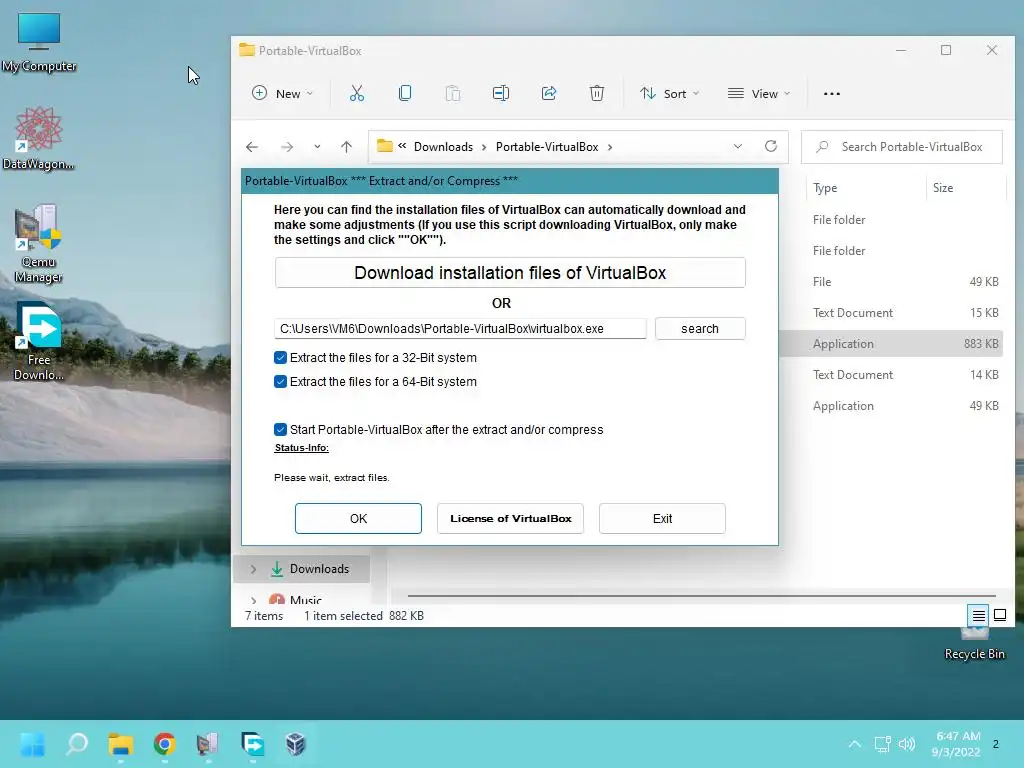Go back with the left arrow in Explorer
The image size is (1024, 768).
(x=252, y=147)
